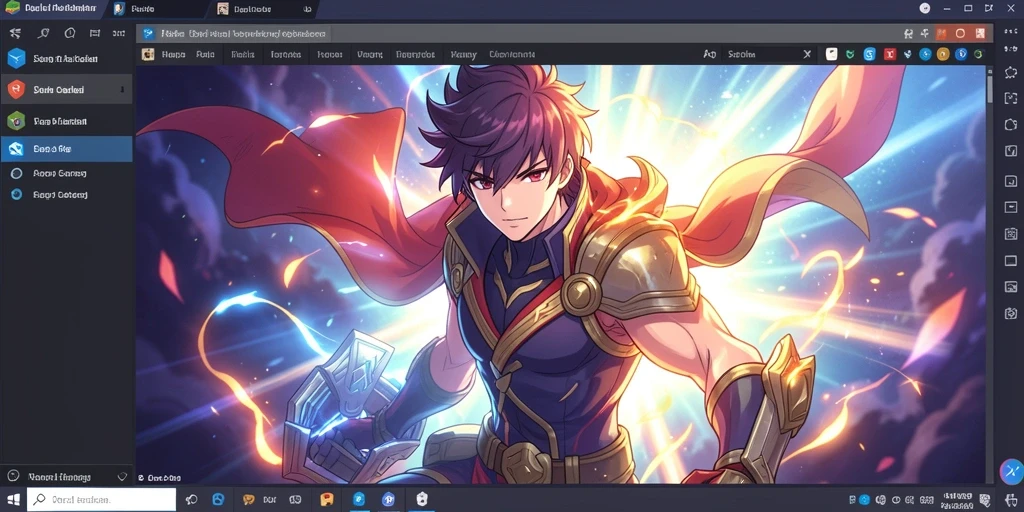This screenshot has height=512, width=1024.
Task: Click the blue circular icon in the system tray
Action: (864, 500)
